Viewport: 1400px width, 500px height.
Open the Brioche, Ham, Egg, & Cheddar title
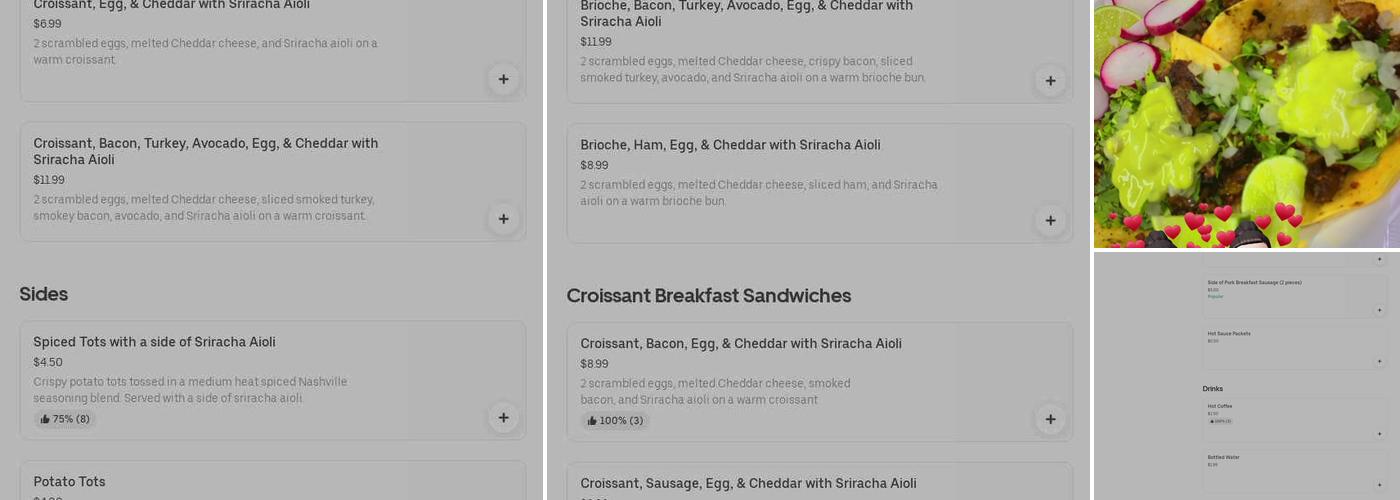pos(730,145)
